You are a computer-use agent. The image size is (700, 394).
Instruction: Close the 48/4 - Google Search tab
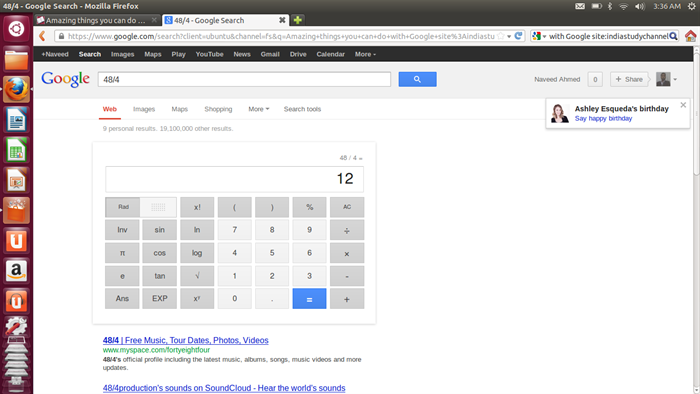(282, 20)
